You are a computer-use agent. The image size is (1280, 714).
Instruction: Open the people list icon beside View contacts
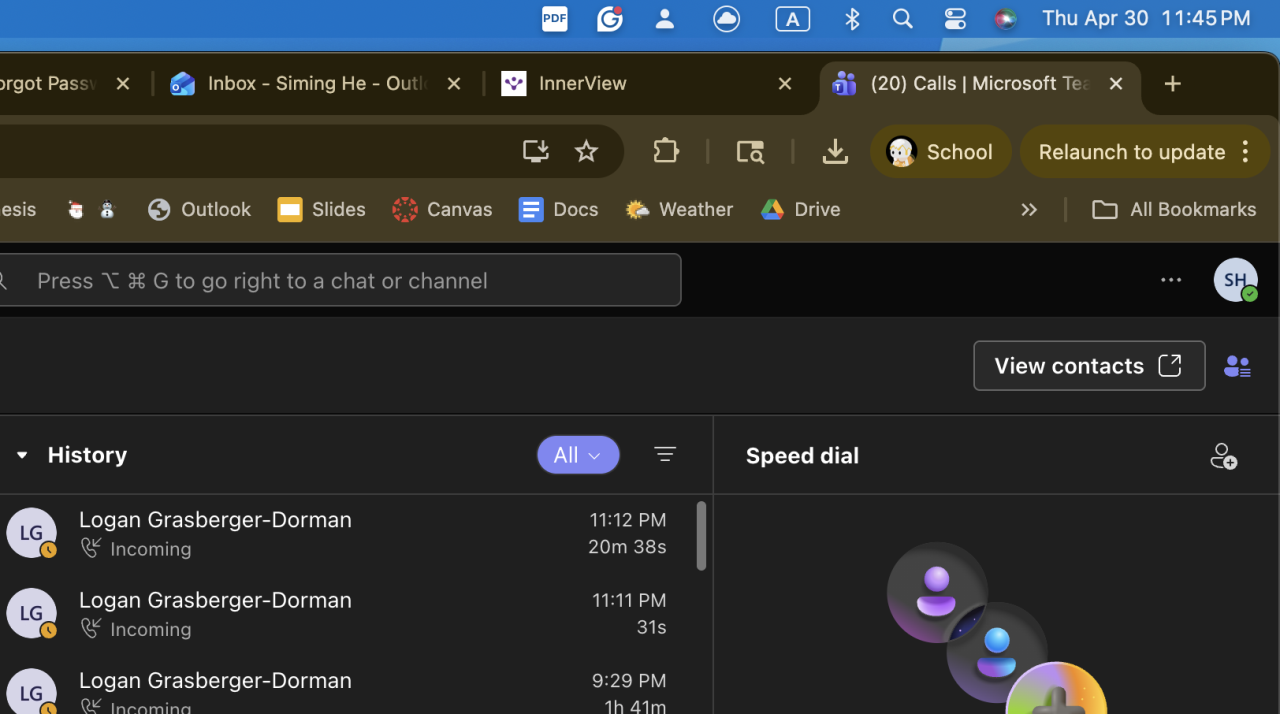click(x=1237, y=367)
